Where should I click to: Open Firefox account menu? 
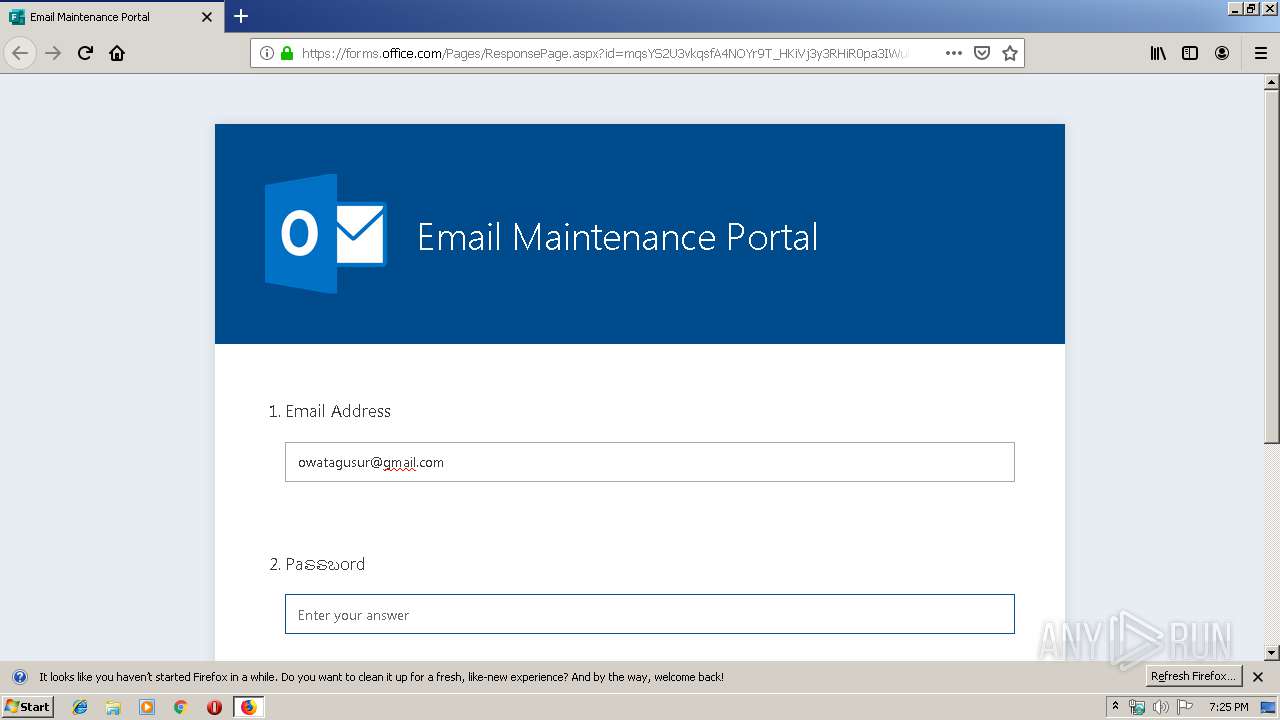click(x=1222, y=53)
